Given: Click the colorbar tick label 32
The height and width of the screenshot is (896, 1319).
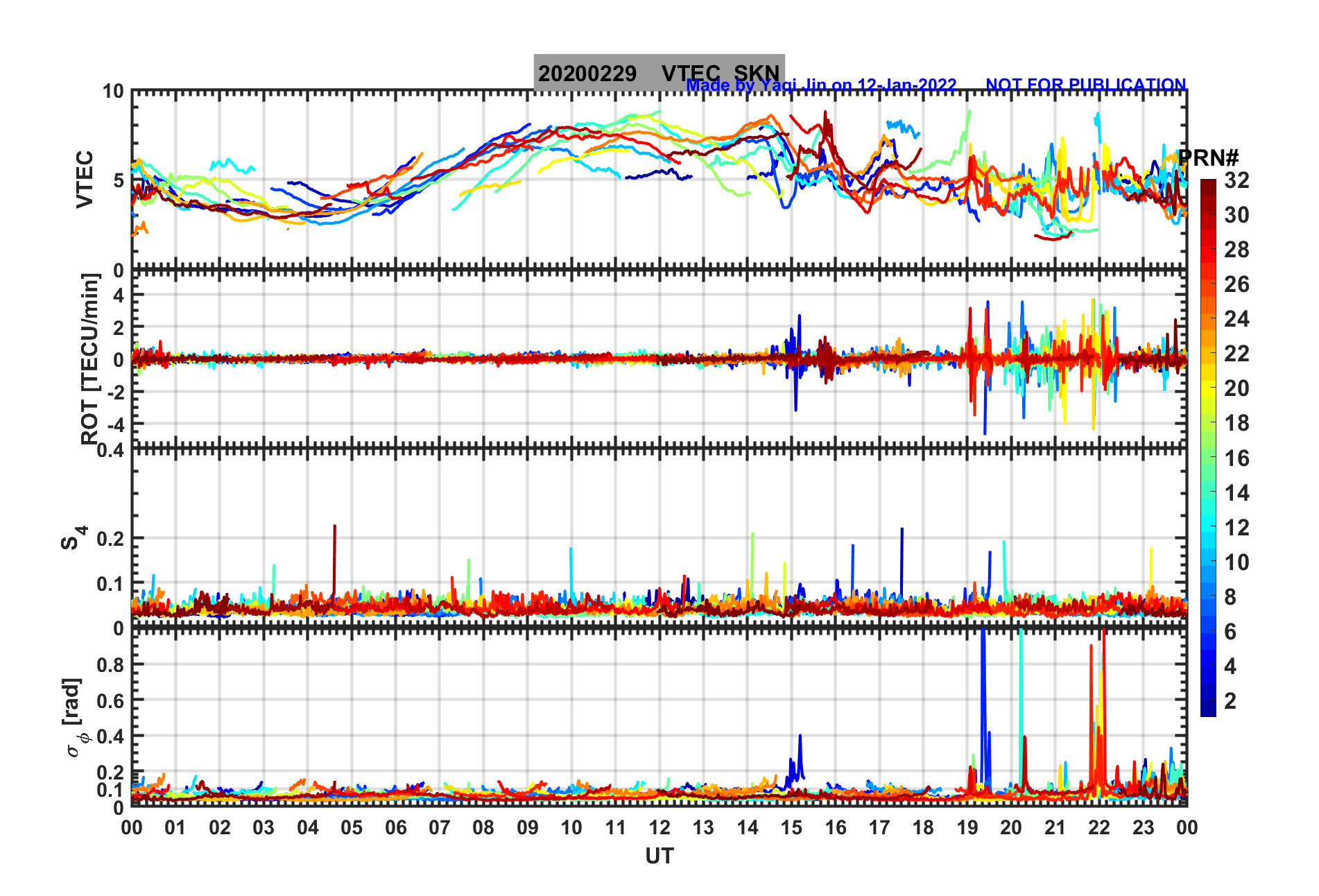Looking at the screenshot, I should coord(1236,180).
